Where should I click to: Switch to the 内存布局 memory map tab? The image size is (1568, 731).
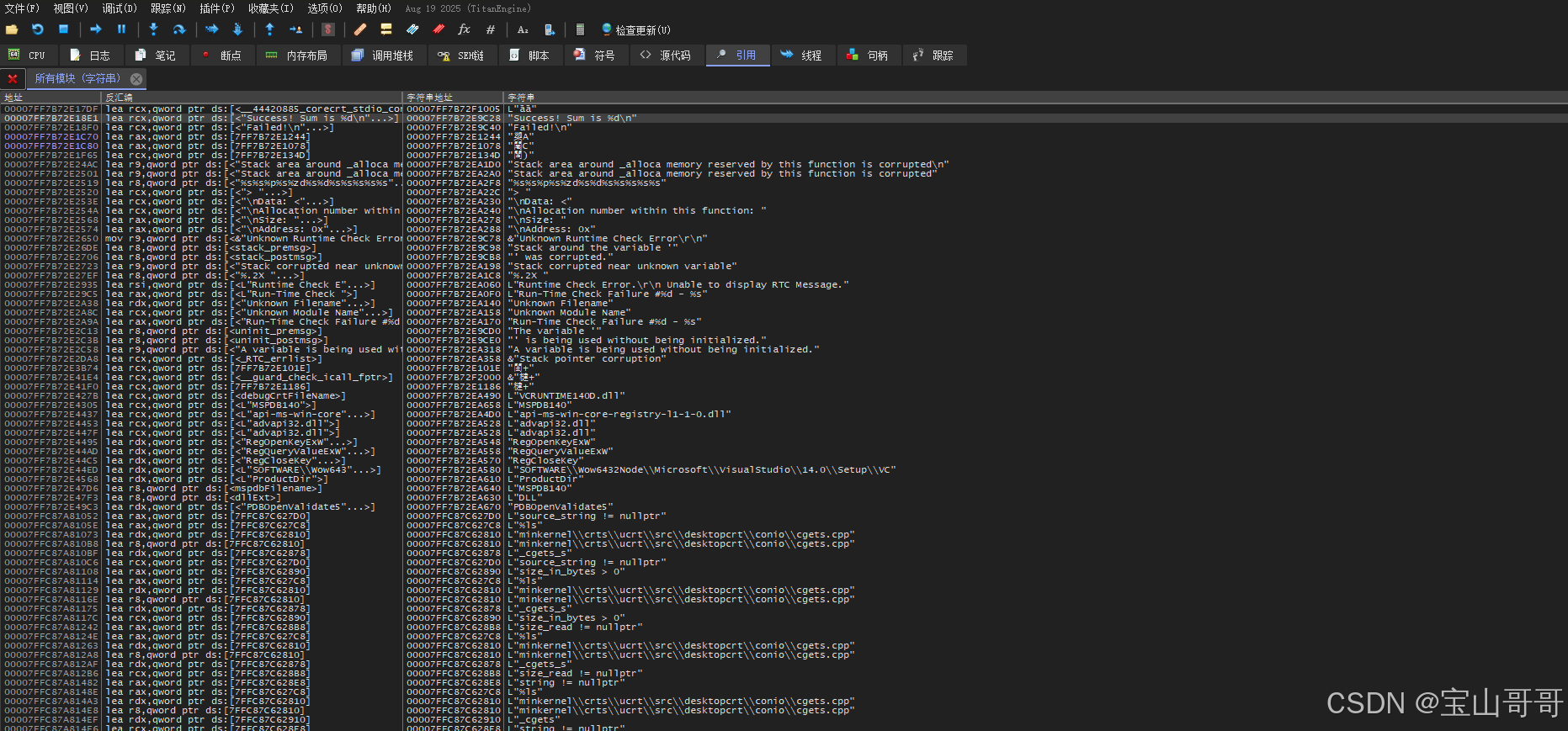[x=297, y=56]
